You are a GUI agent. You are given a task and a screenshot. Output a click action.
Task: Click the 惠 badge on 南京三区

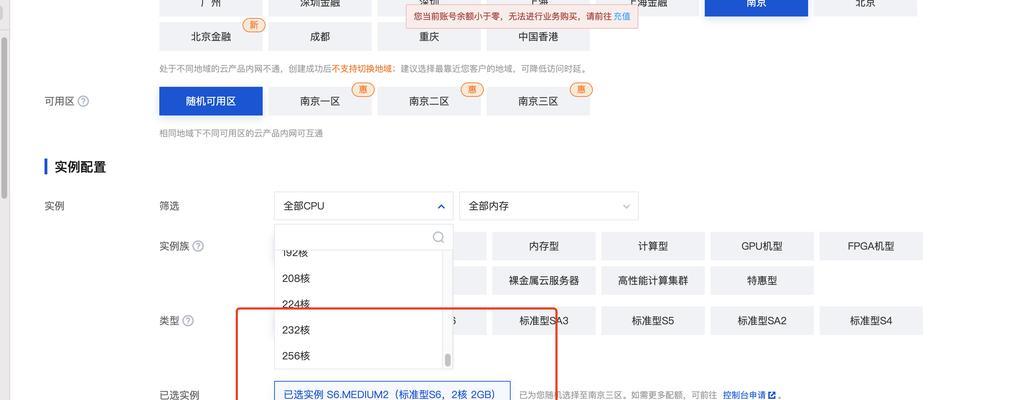point(580,89)
